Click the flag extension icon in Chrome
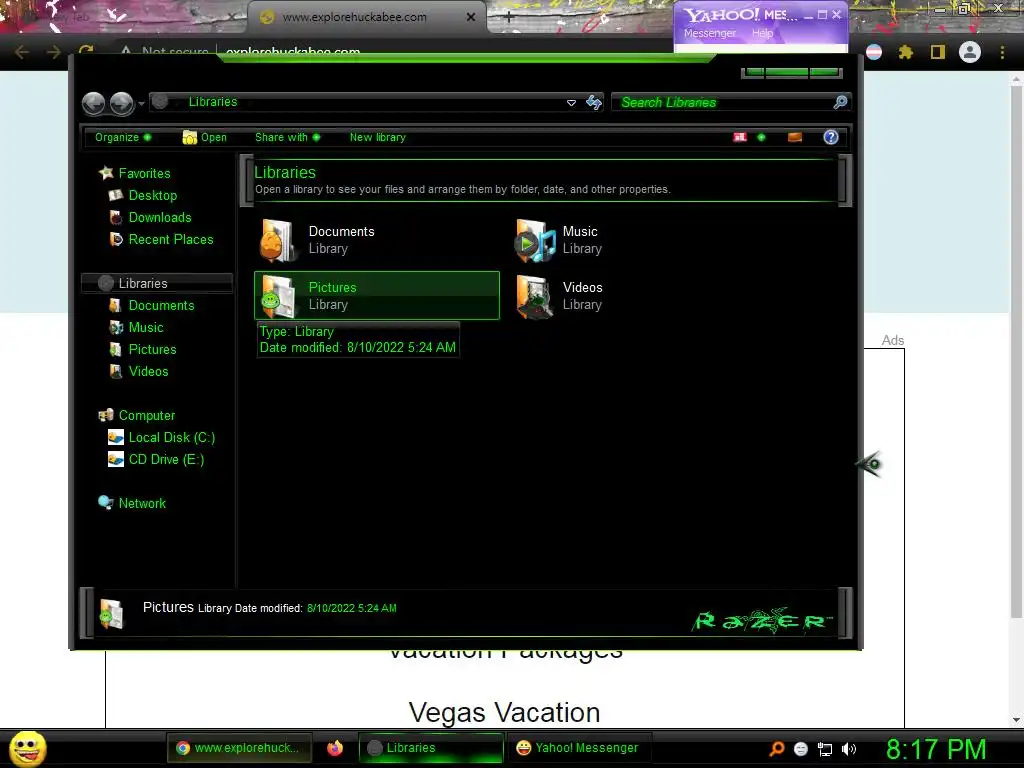 (874, 52)
